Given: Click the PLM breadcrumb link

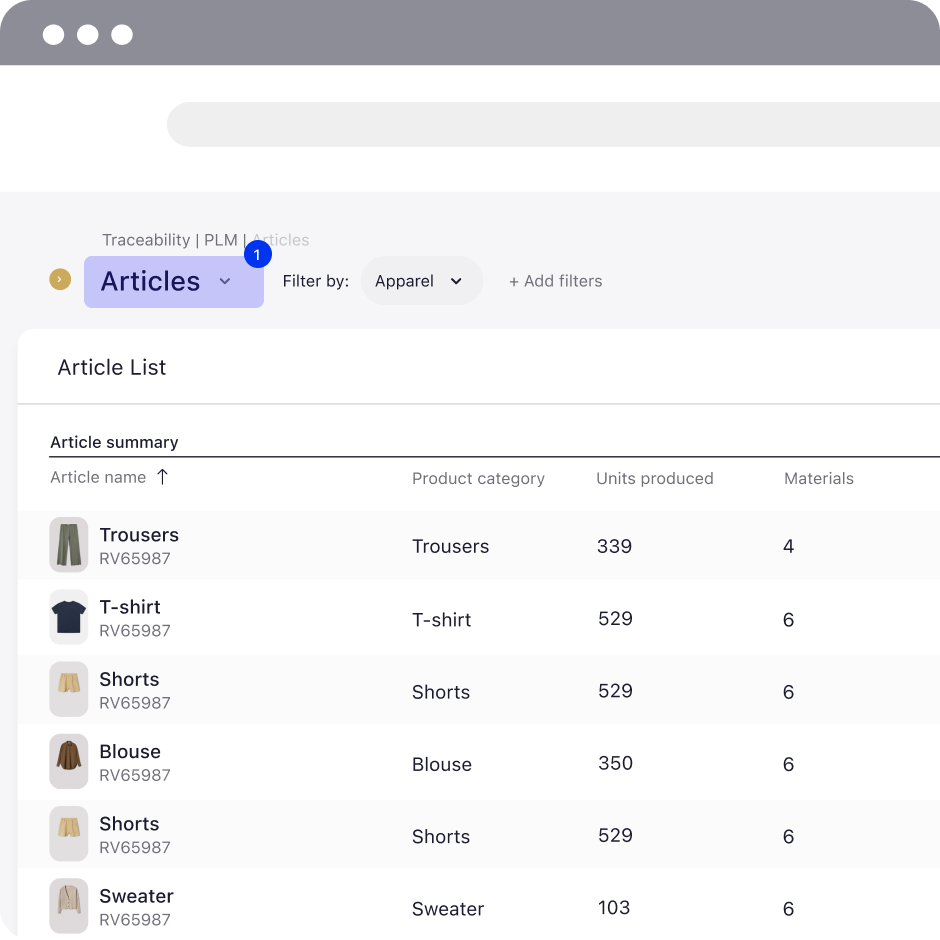Looking at the screenshot, I should (221, 240).
